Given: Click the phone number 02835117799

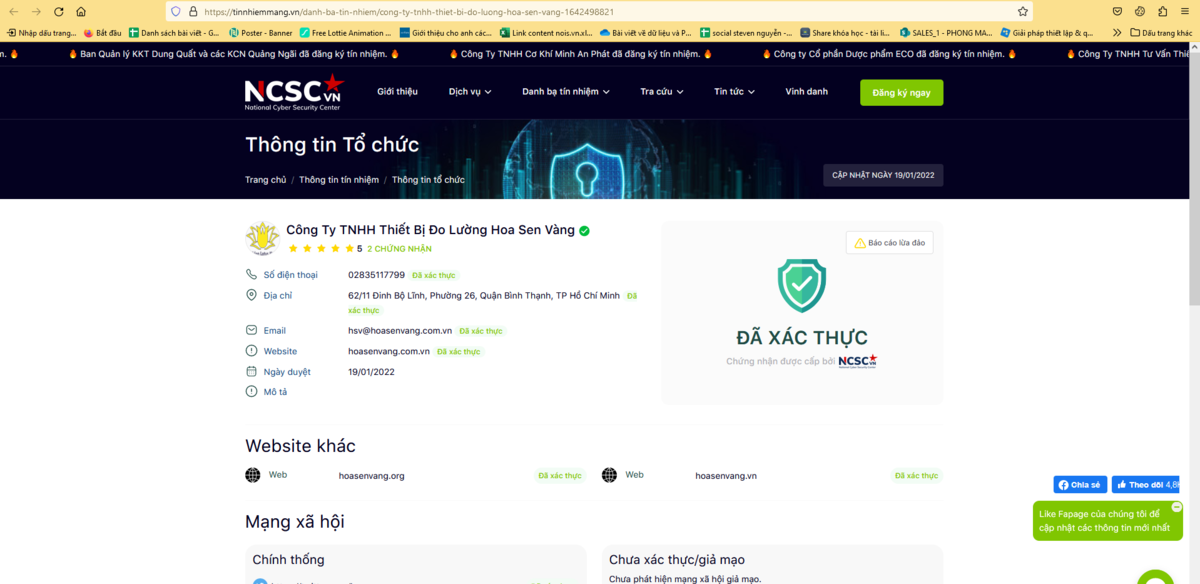Looking at the screenshot, I should point(376,274).
